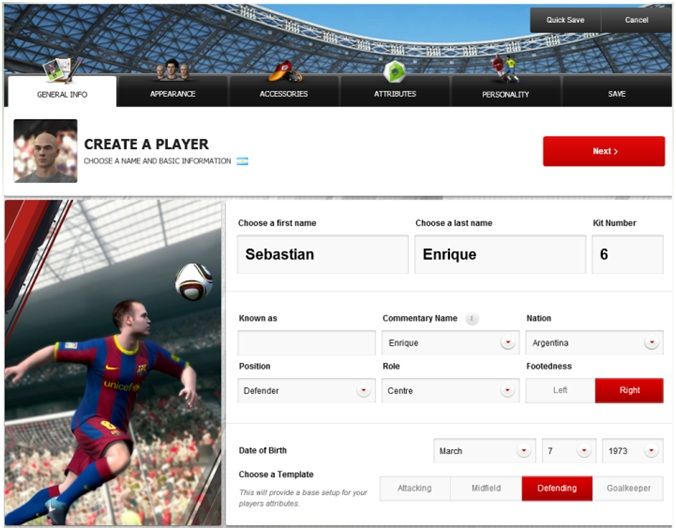Click the player heads icon above Appearance
Screen dimensions: 676x530
pyautogui.click(x=172, y=70)
